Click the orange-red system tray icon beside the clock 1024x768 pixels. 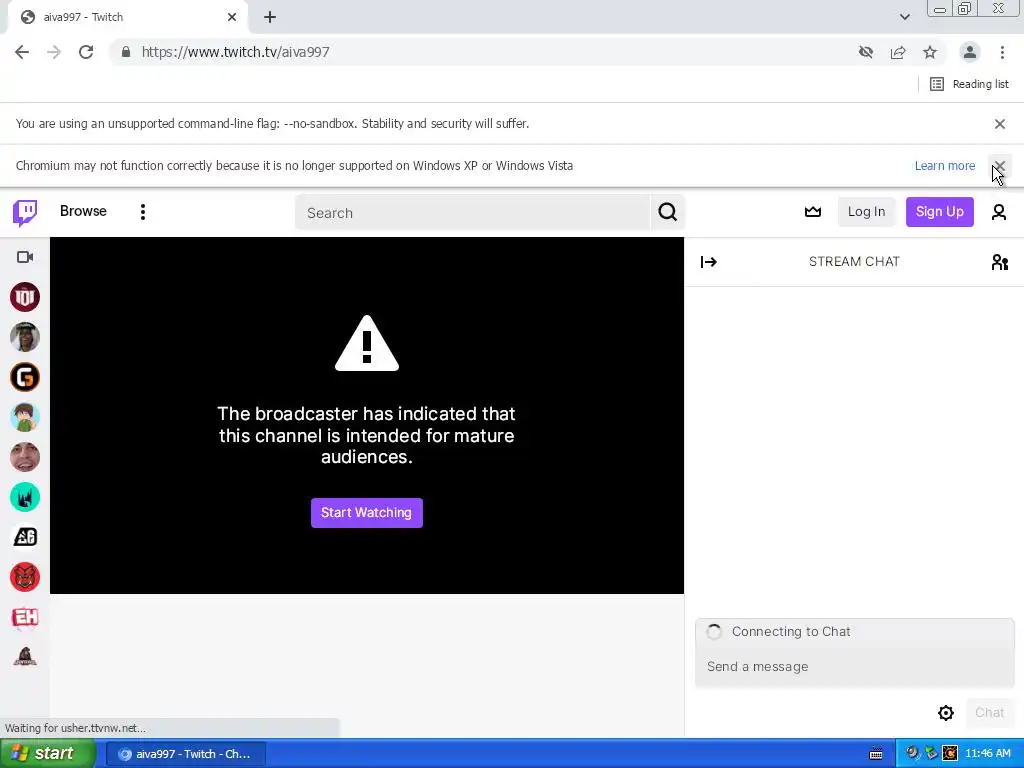[x=950, y=753]
